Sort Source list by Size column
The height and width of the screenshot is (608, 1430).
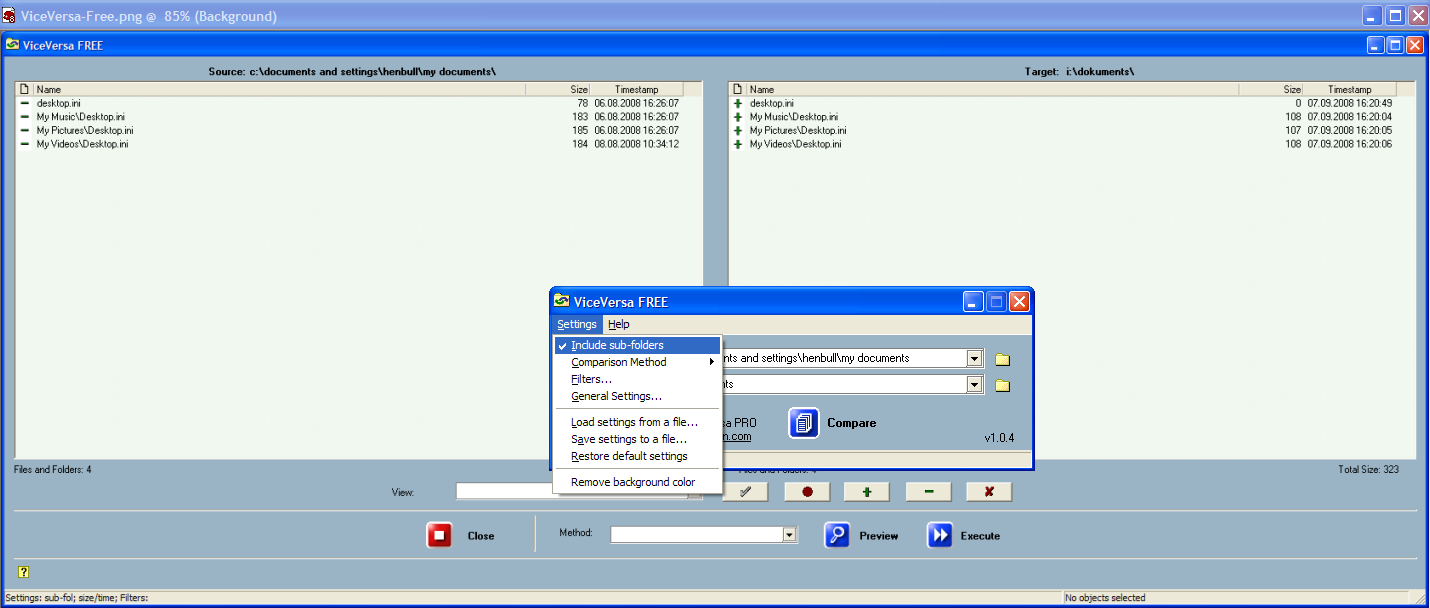pyautogui.click(x=558, y=89)
